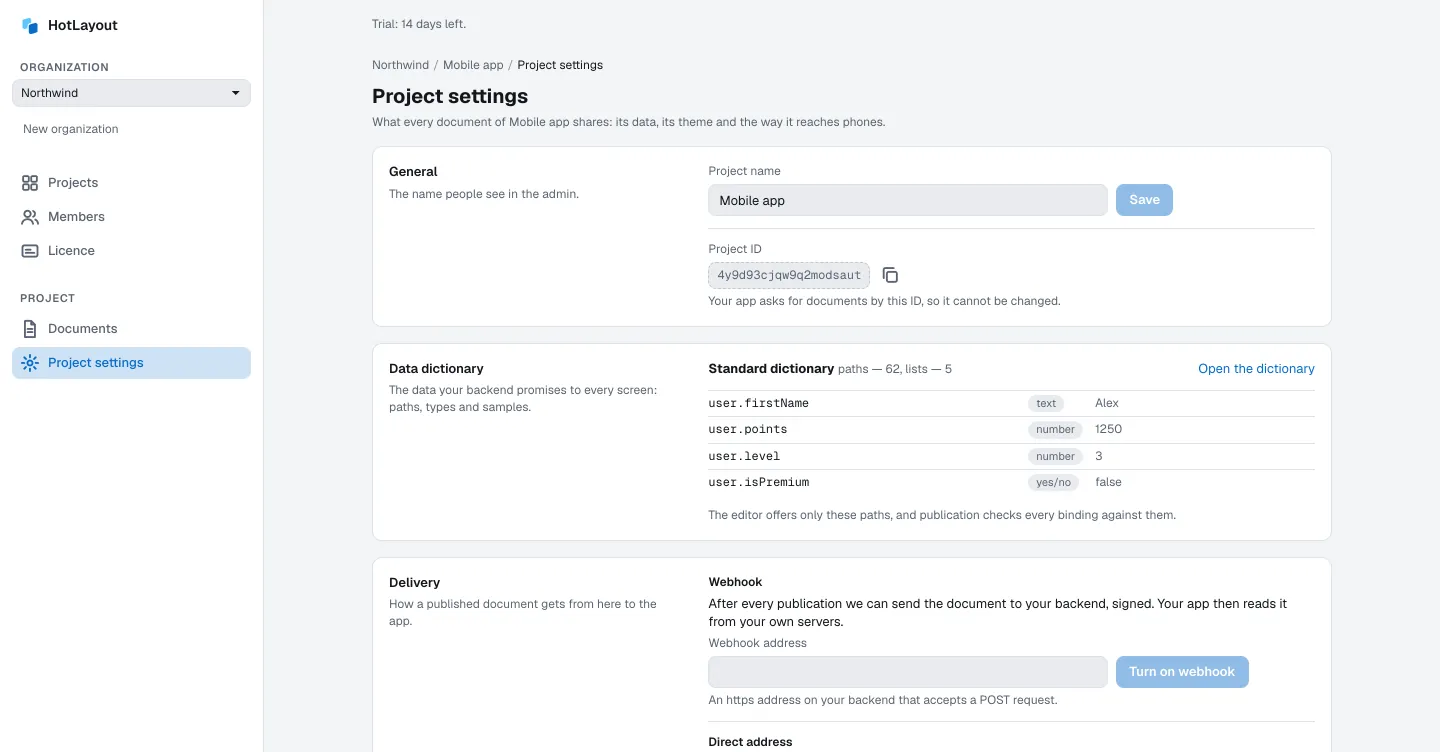Open Projects in the sidebar
This screenshot has width=1440, height=752.
(131, 183)
